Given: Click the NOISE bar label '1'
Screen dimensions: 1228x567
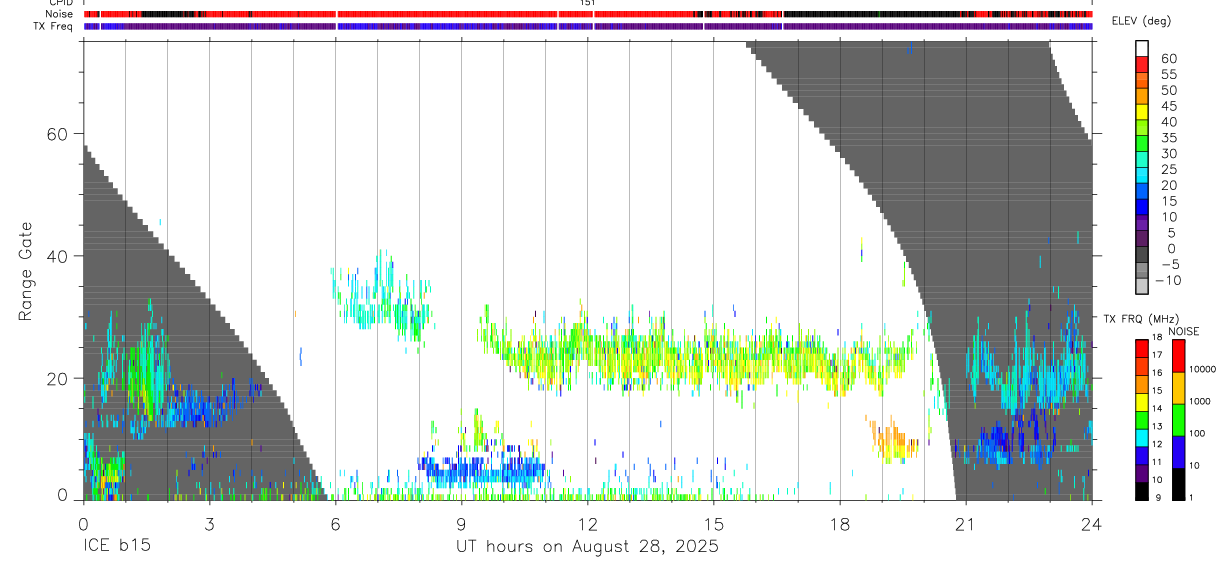Looking at the screenshot, I should [x=1191, y=497].
